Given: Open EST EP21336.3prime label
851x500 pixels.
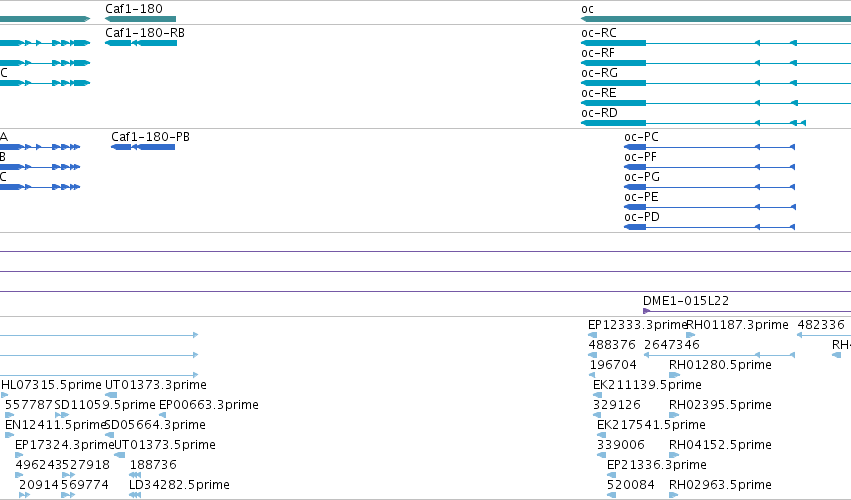Looking at the screenshot, I should (657, 465).
